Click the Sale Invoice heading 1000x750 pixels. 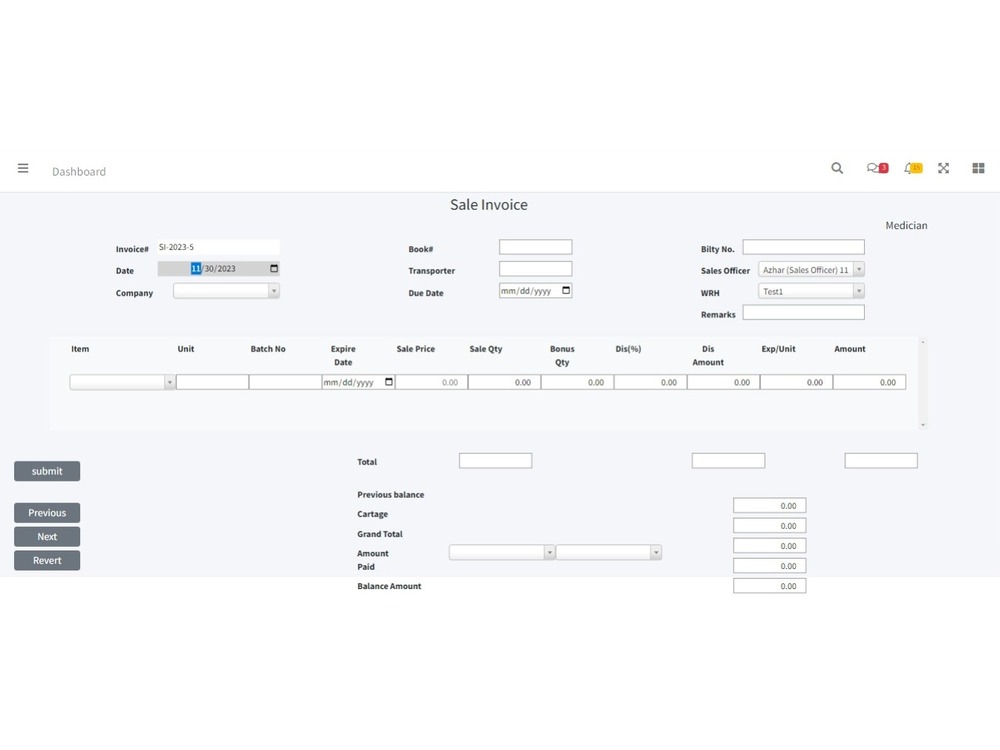[x=489, y=205]
